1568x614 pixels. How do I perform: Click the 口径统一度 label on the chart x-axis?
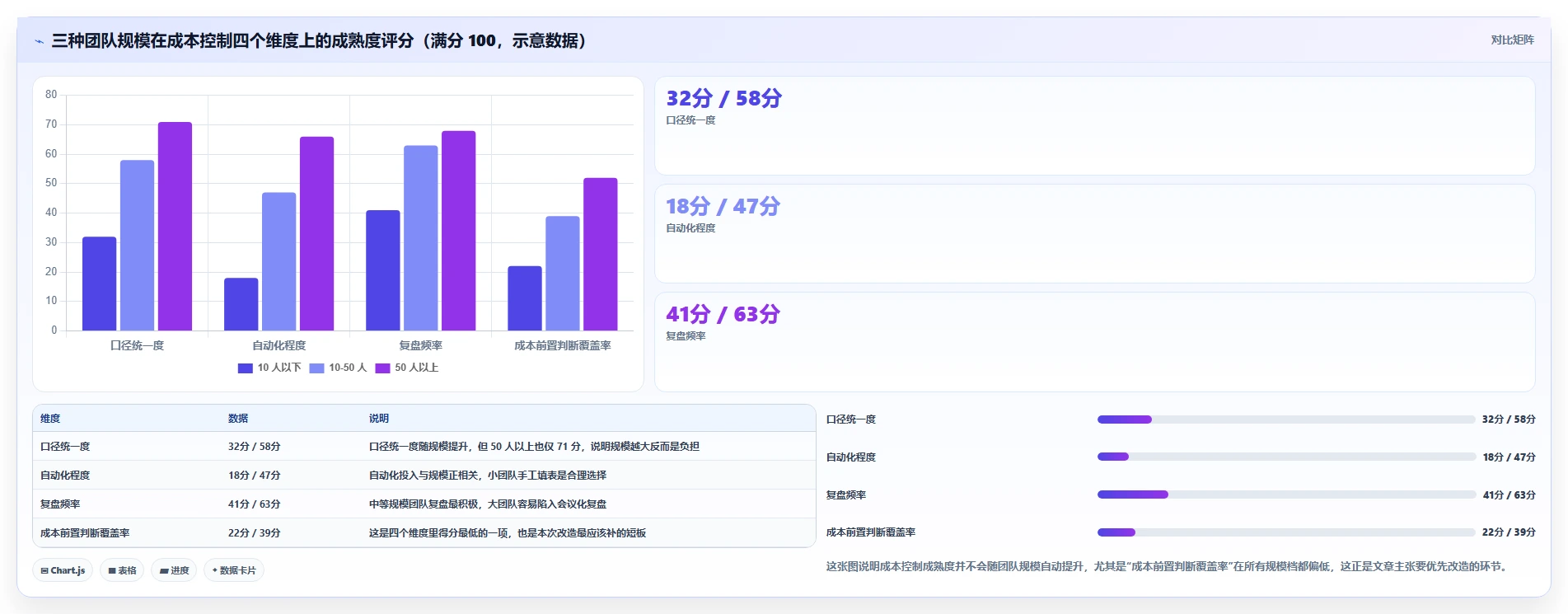pyautogui.click(x=137, y=345)
